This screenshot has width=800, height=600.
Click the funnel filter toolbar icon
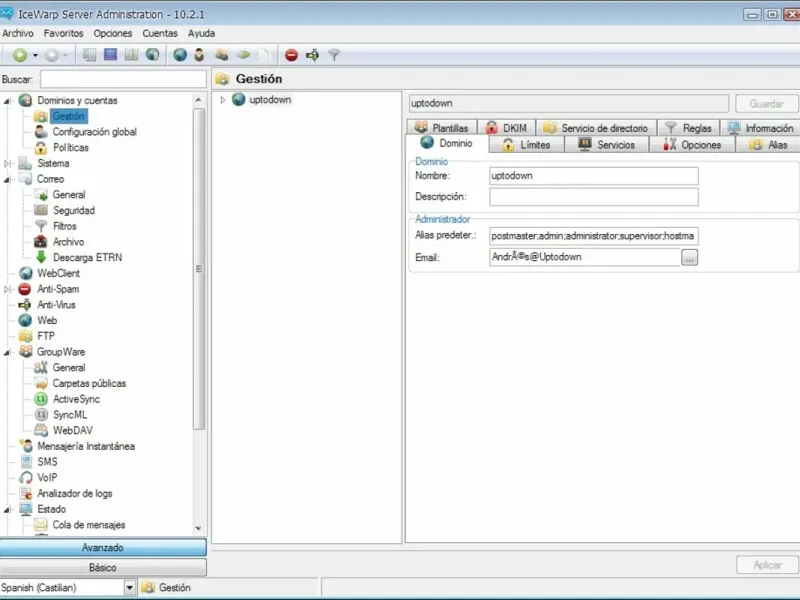[x=334, y=55]
